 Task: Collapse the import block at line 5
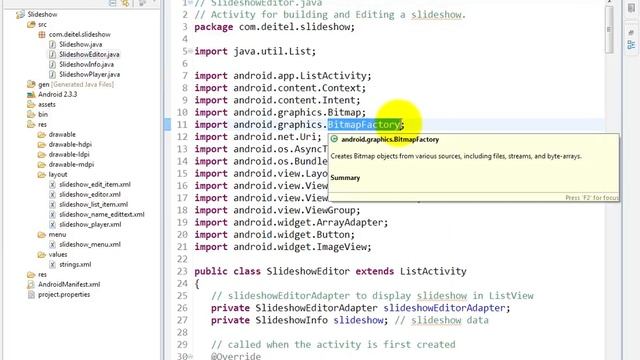click(190, 51)
